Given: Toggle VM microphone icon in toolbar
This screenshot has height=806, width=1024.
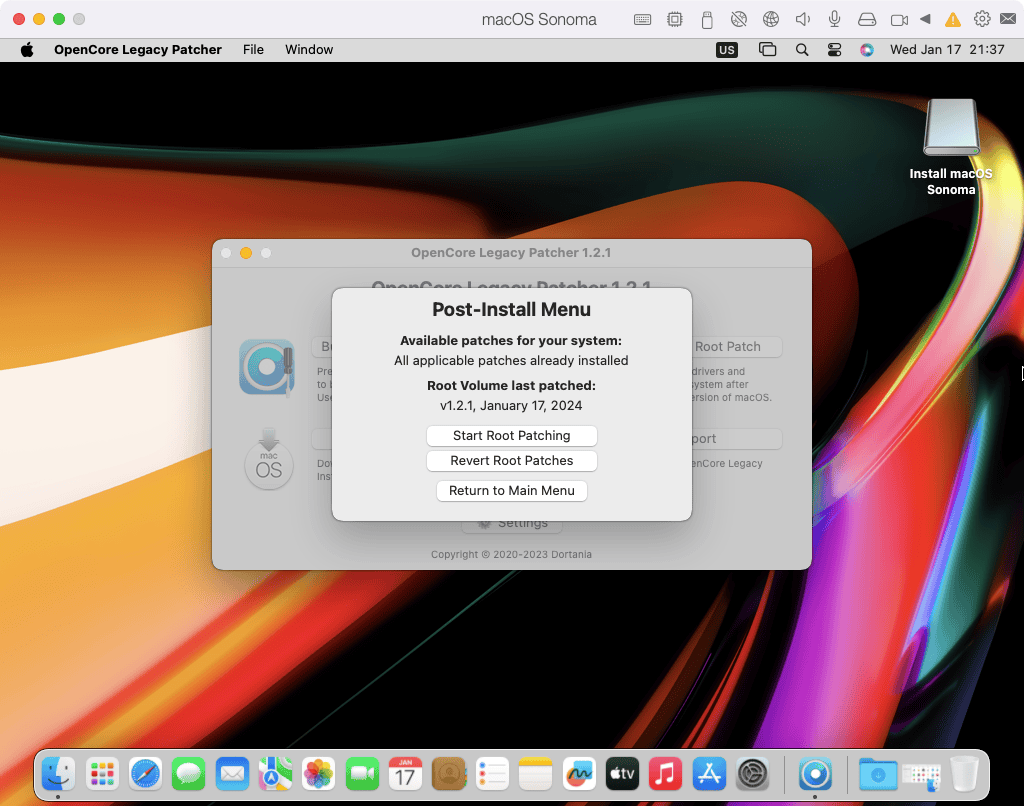Looking at the screenshot, I should [x=834, y=19].
